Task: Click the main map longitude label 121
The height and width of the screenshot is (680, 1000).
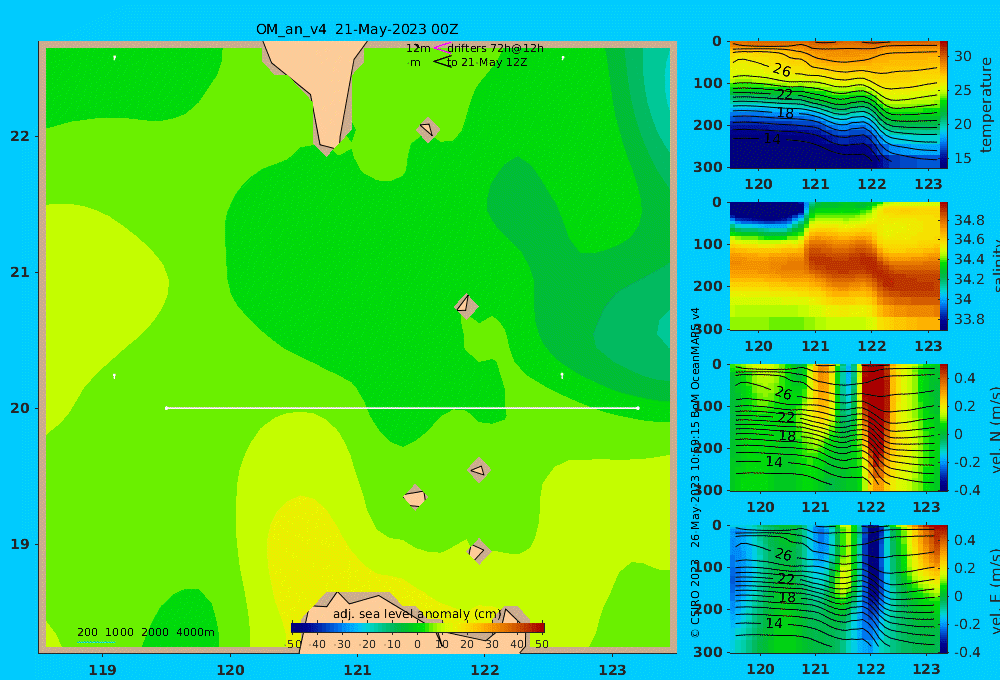Action: coord(357,670)
